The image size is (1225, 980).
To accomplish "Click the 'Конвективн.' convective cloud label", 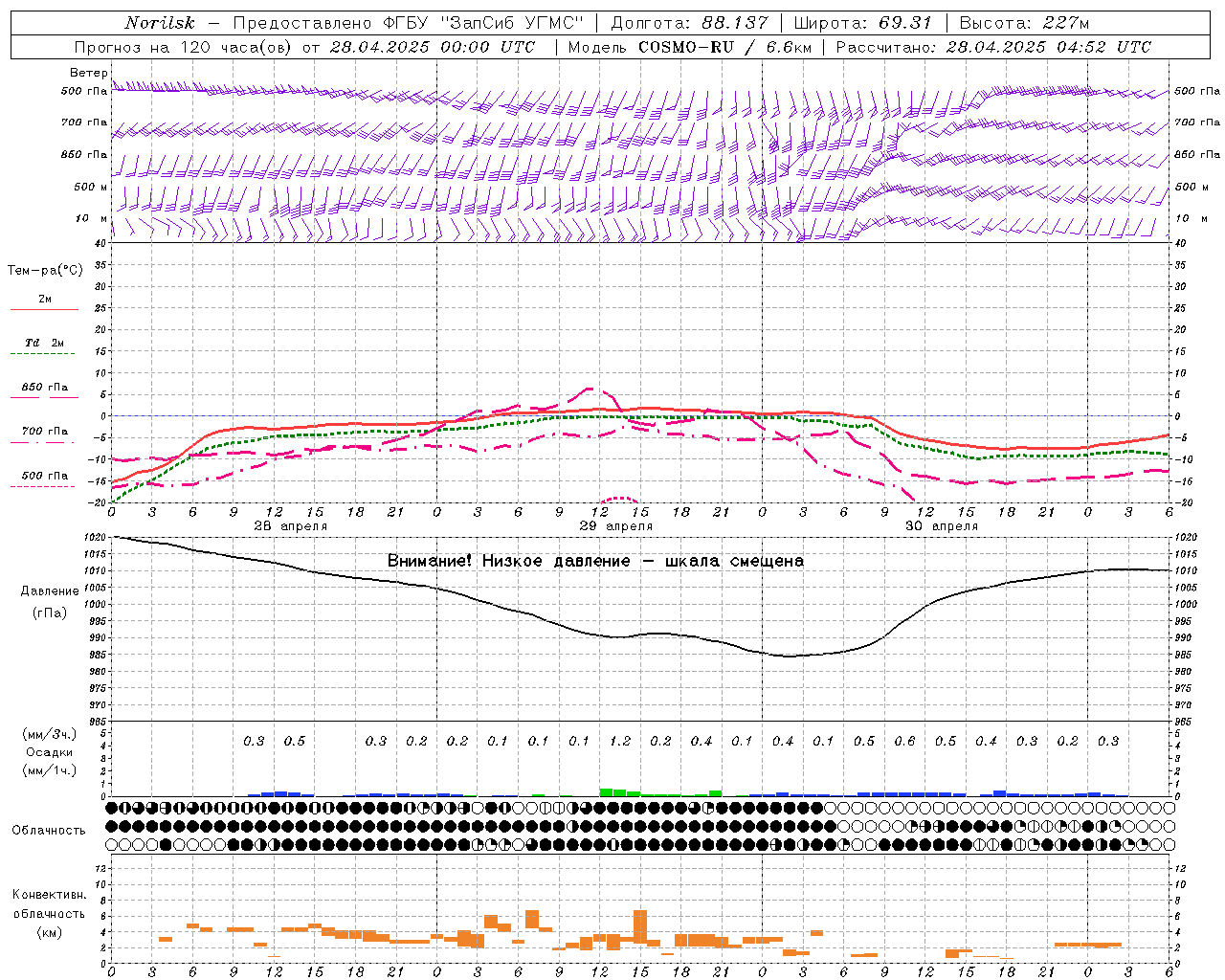I will (x=49, y=895).
